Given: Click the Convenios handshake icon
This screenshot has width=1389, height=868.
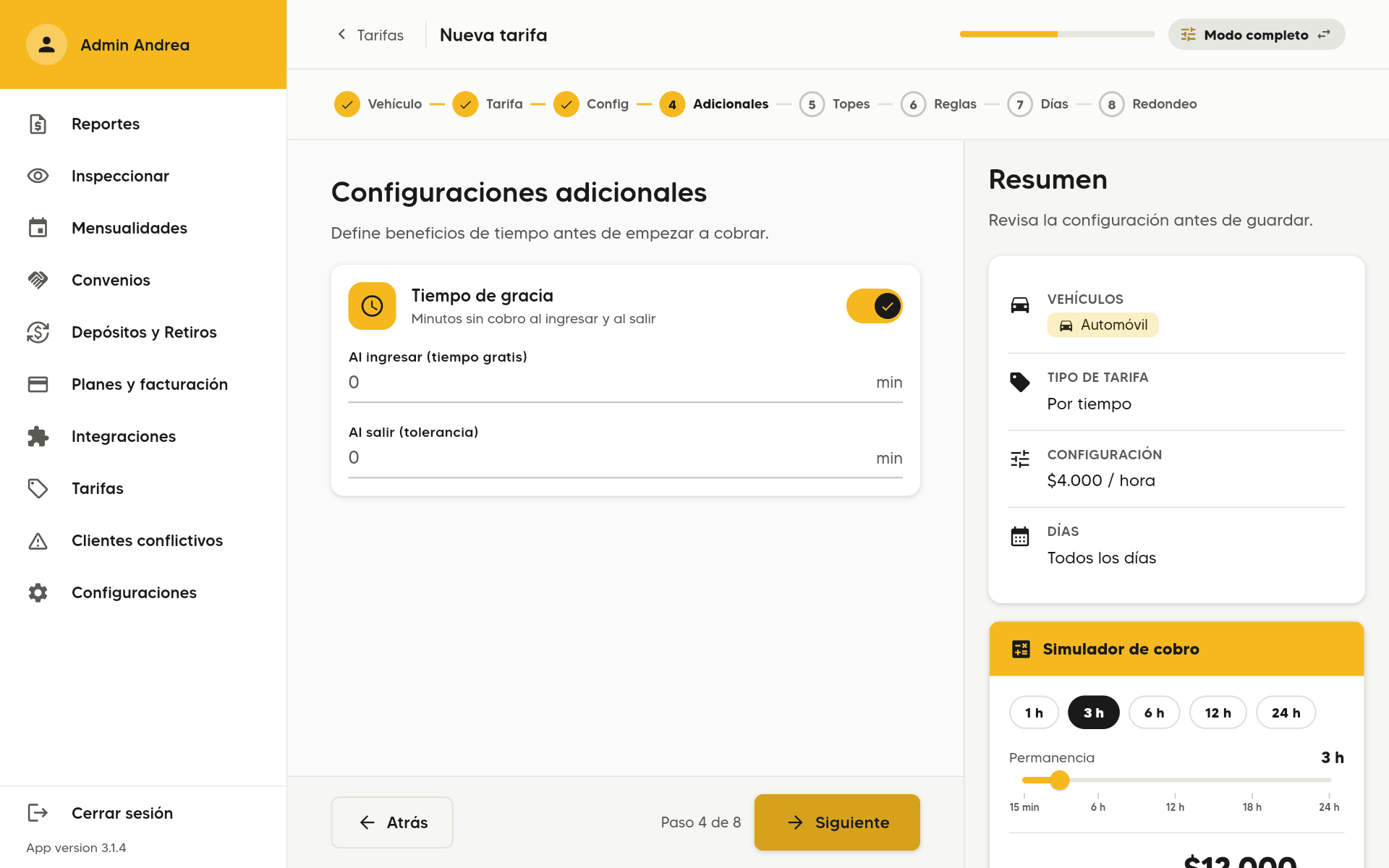Looking at the screenshot, I should coord(38,280).
